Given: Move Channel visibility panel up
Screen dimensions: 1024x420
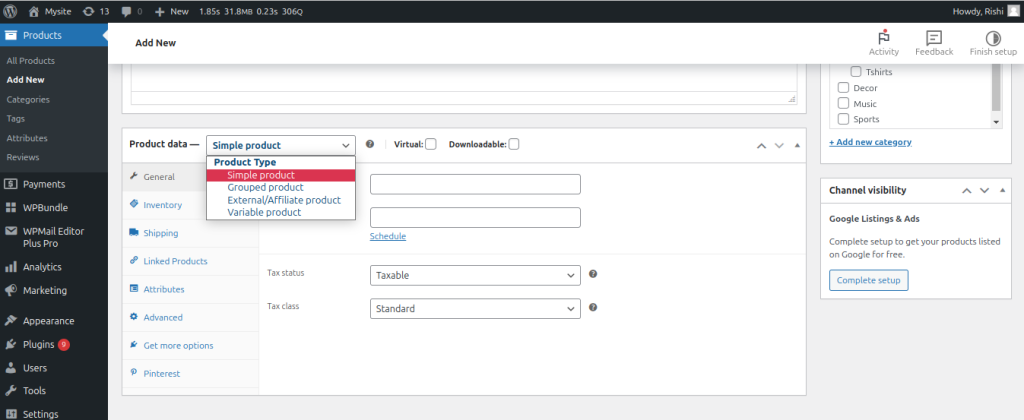Looking at the screenshot, I should [x=967, y=191].
